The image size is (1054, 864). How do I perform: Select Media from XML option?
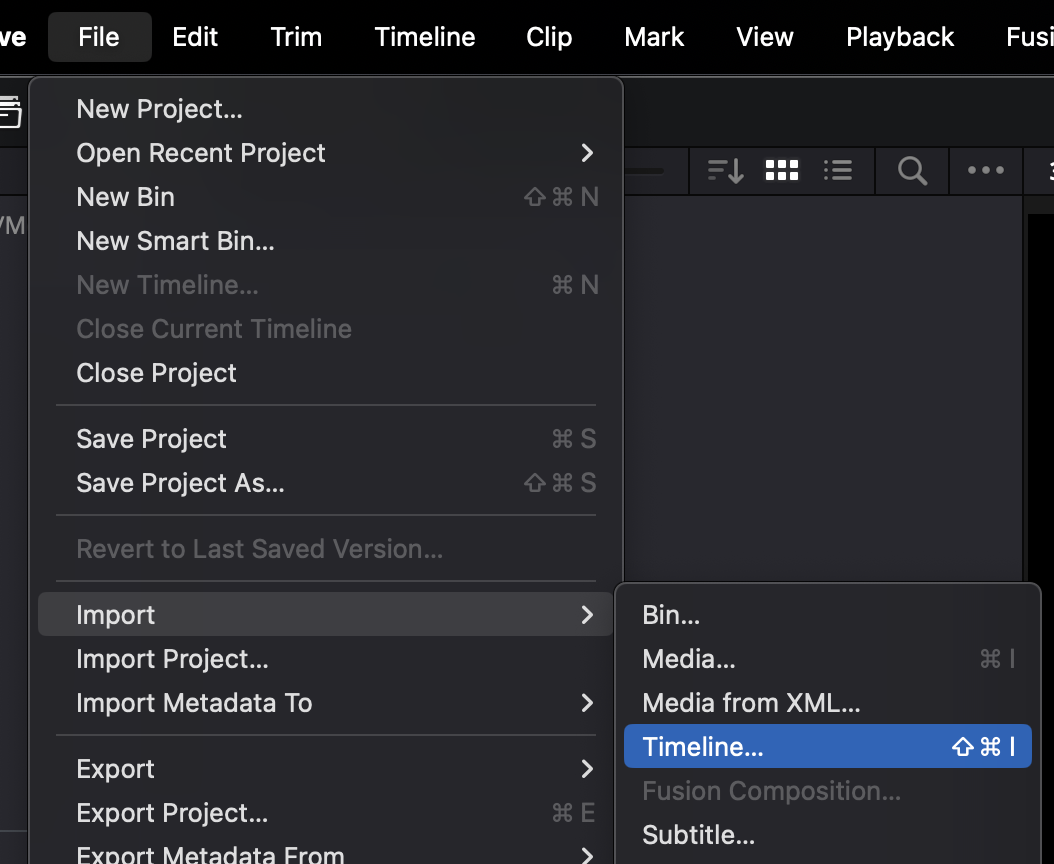[x=751, y=703]
